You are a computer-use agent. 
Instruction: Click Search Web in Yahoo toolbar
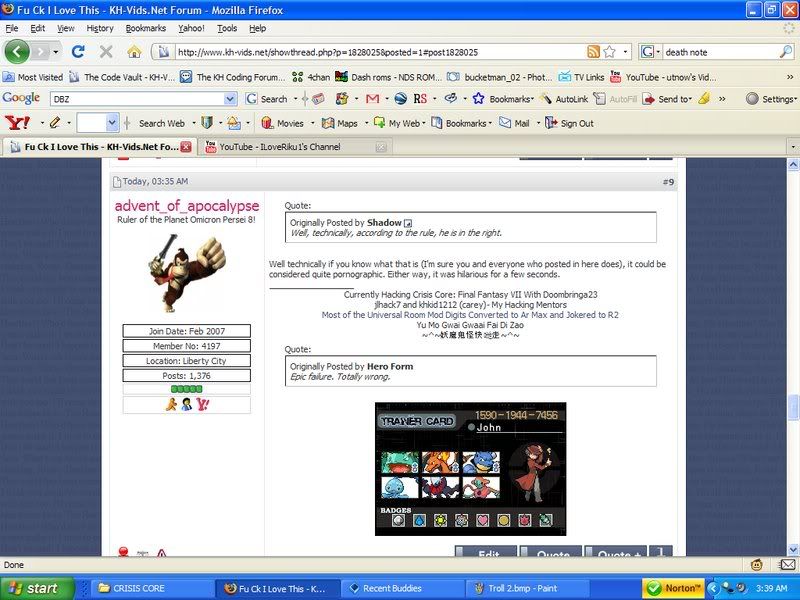coord(162,123)
